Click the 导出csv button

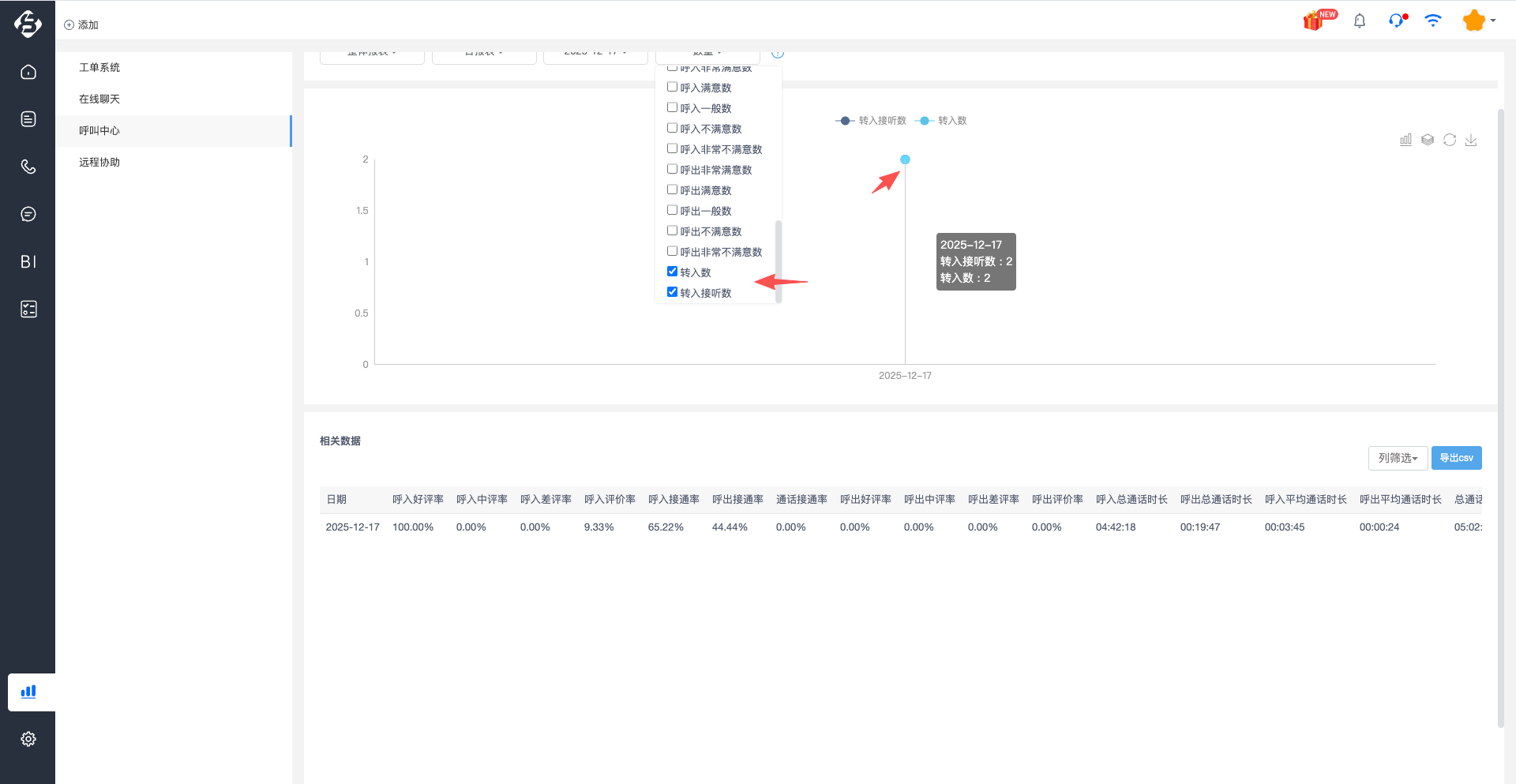point(1456,458)
